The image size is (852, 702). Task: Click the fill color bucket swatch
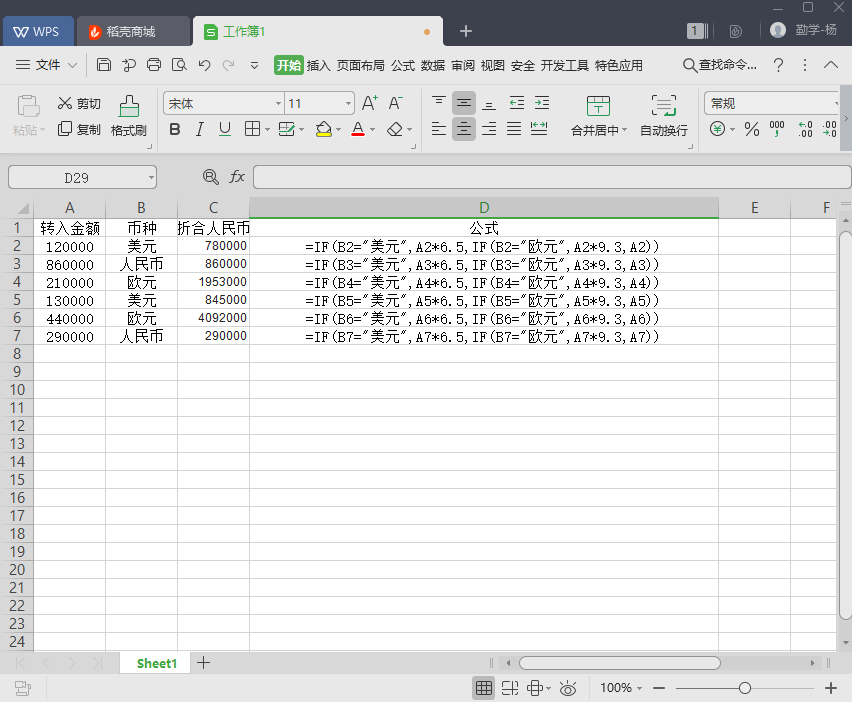point(323,129)
